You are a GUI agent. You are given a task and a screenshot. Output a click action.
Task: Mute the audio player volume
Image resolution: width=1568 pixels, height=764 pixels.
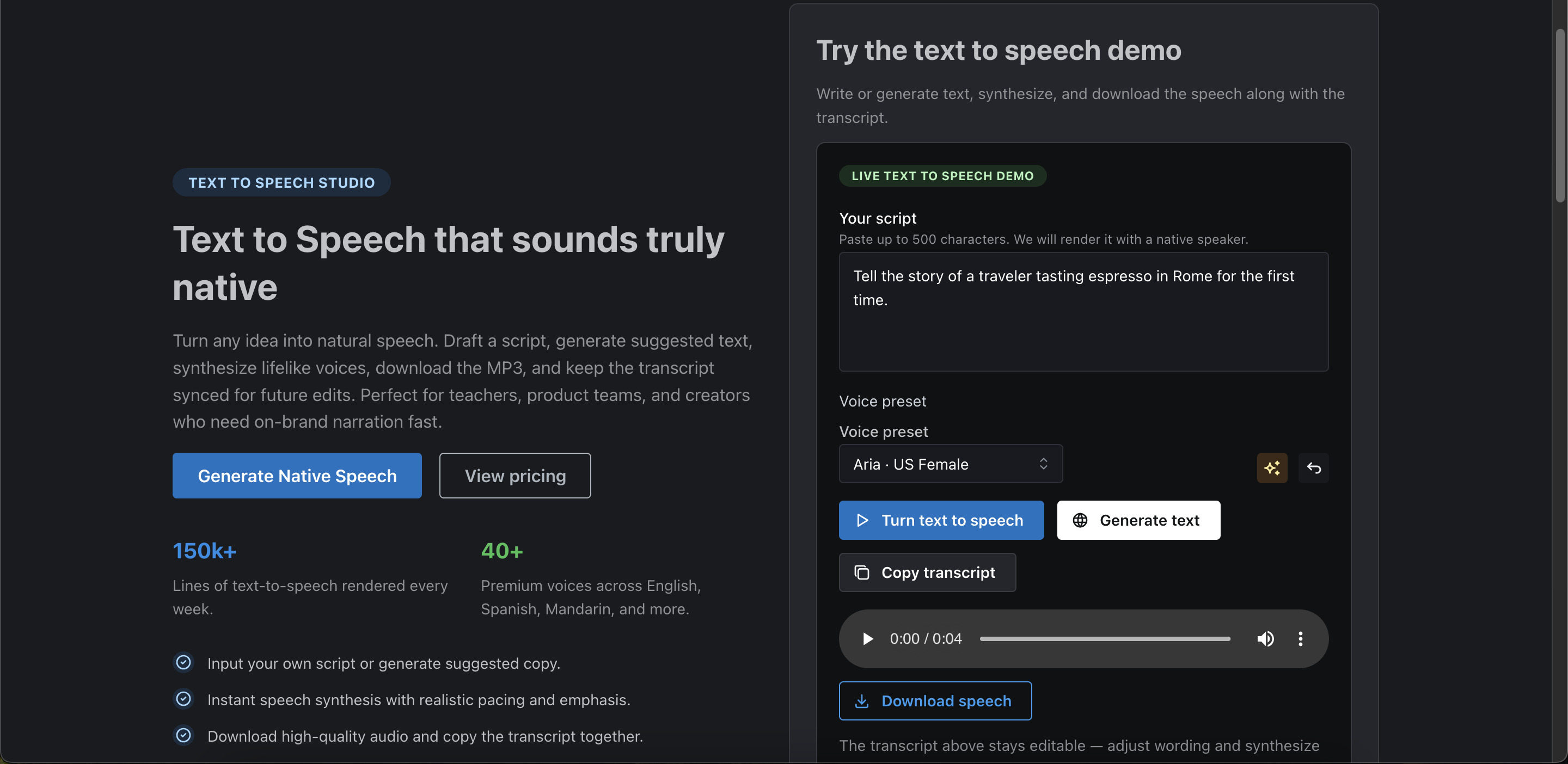click(1265, 639)
